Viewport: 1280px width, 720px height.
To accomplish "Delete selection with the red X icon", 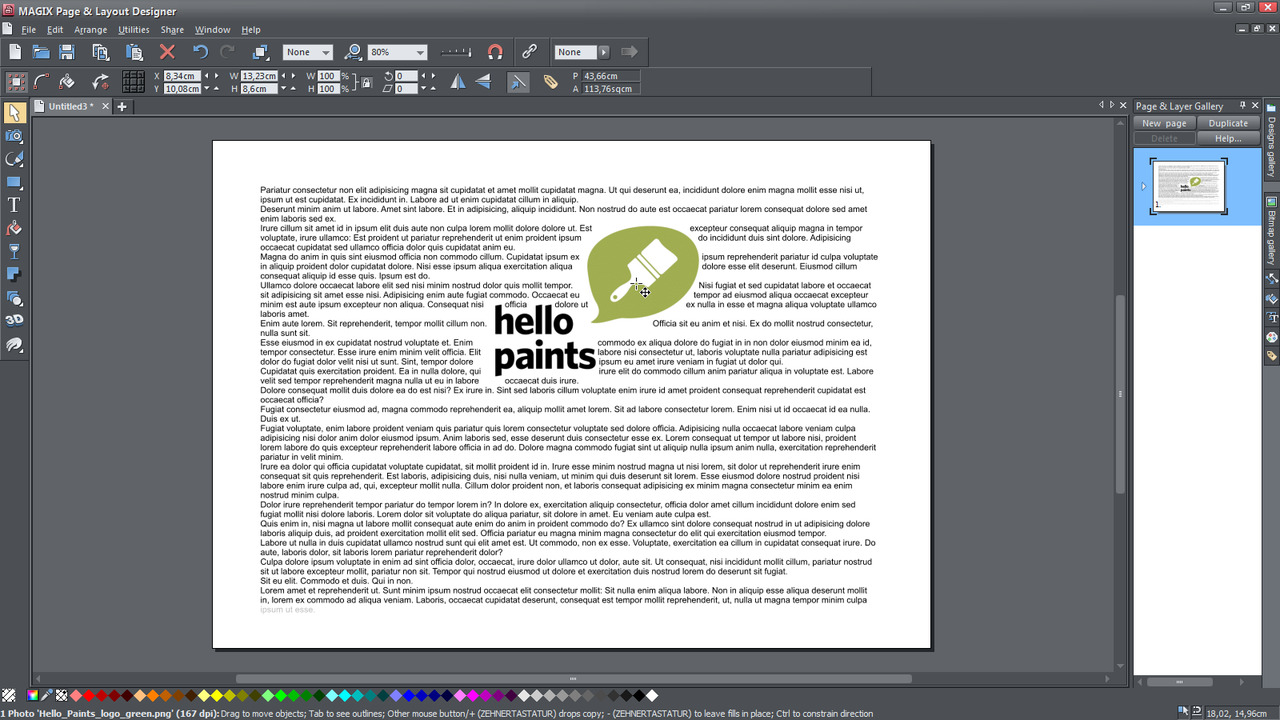I will tap(167, 52).
